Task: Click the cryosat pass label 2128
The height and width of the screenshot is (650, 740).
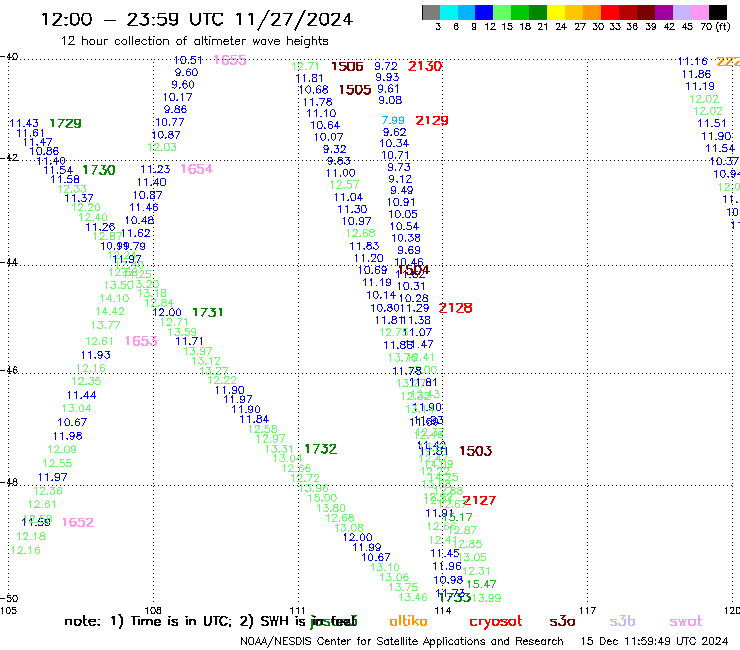Action: pyautogui.click(x=455, y=308)
